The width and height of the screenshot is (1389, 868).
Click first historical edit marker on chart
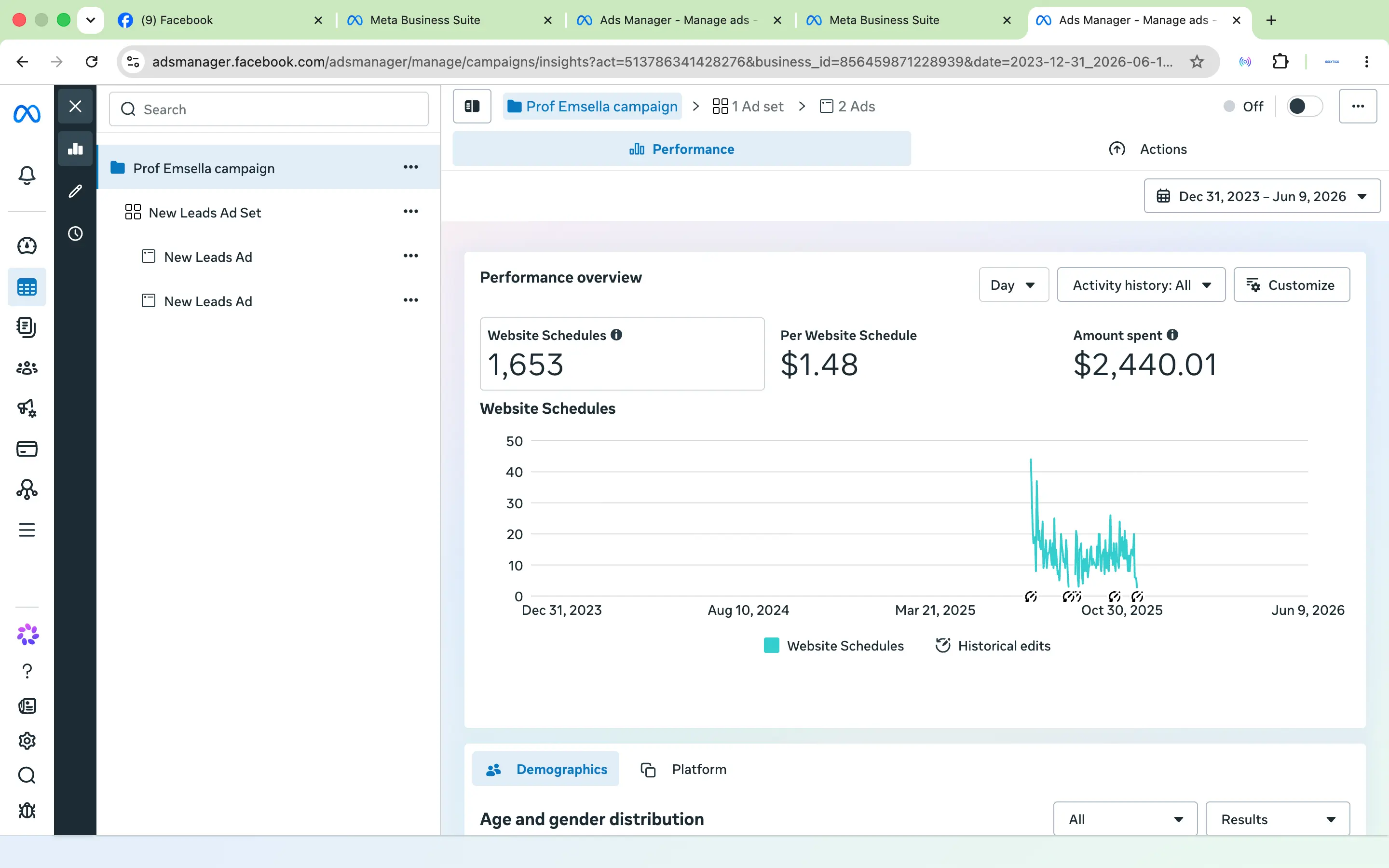point(1031,597)
